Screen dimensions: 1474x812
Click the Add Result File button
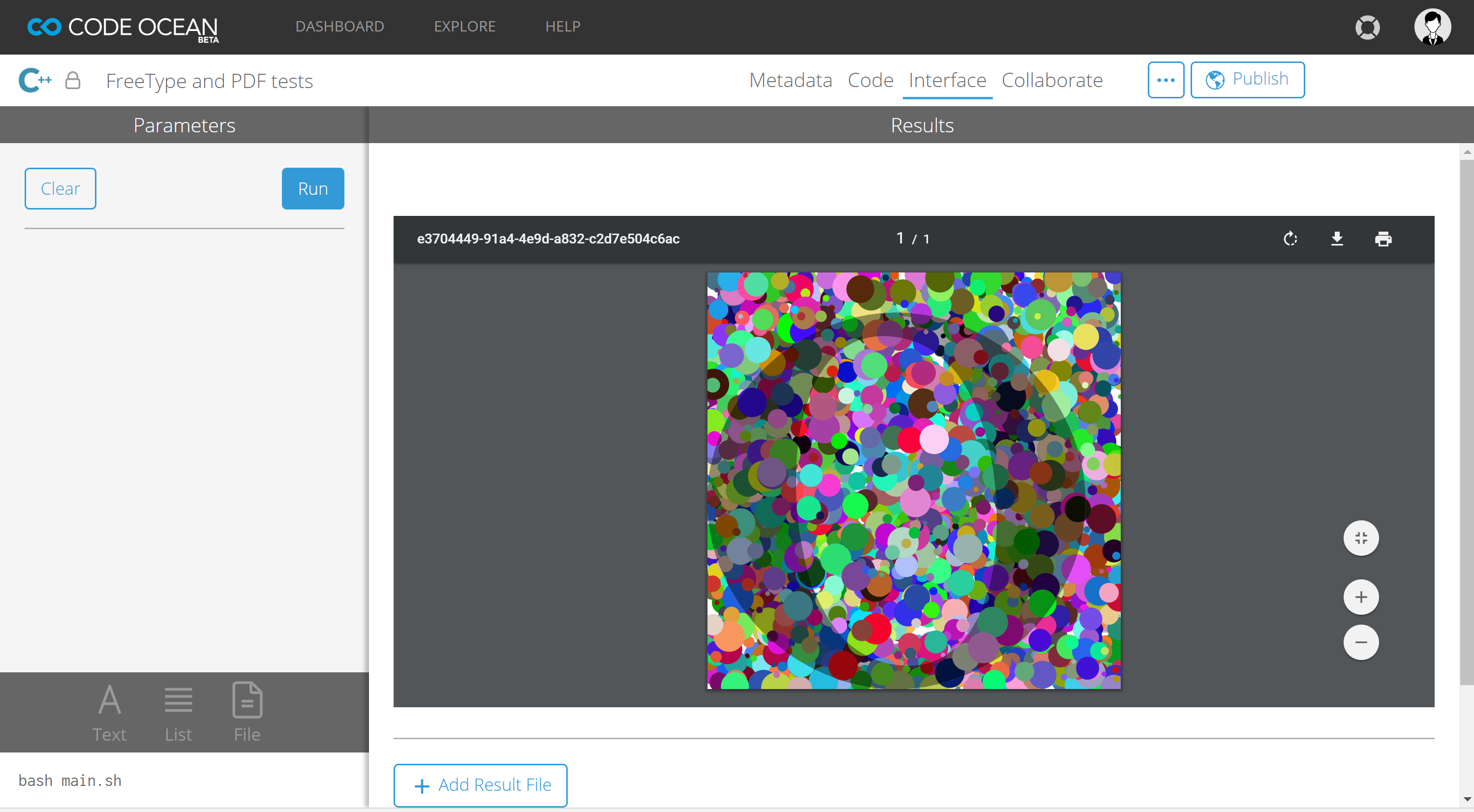click(x=480, y=785)
